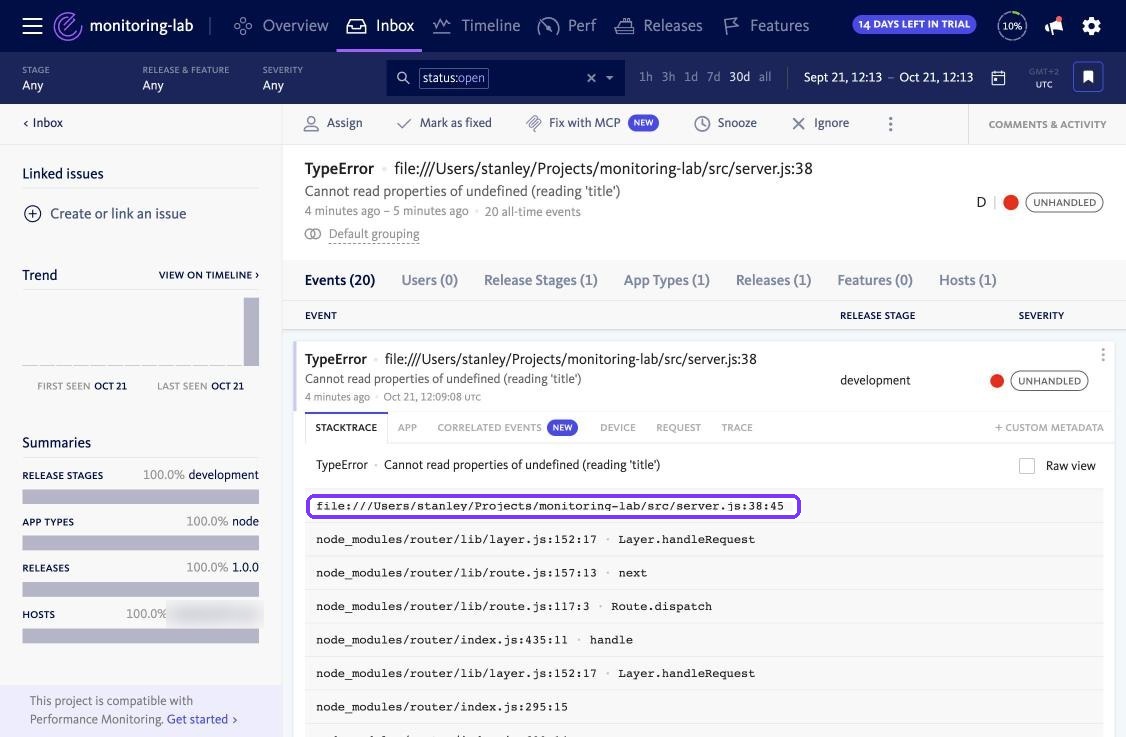1126x737 pixels.
Task: Open the Severity filter dropdown
Action: point(282,78)
